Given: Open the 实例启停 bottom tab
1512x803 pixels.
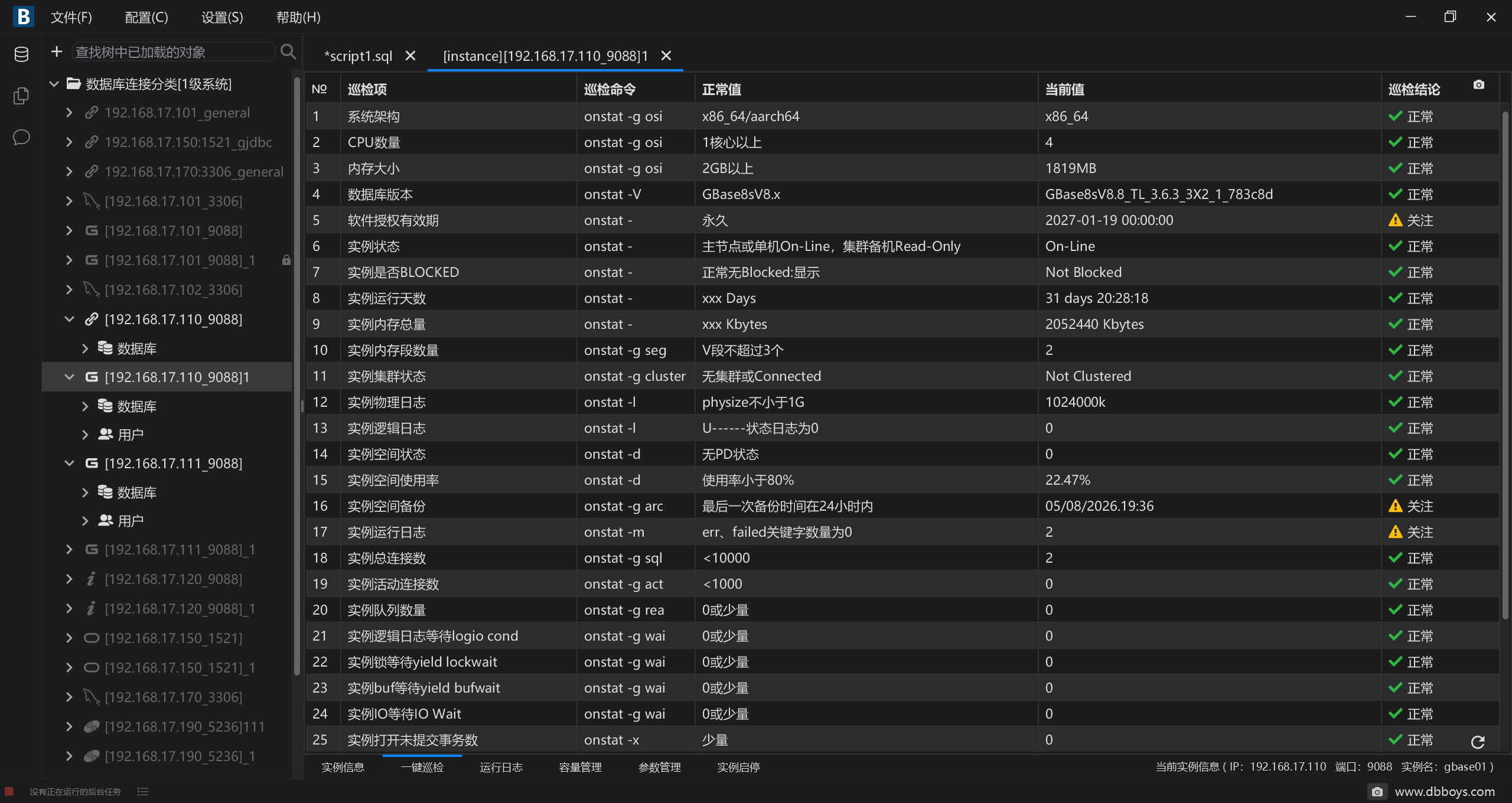Looking at the screenshot, I should [739, 767].
